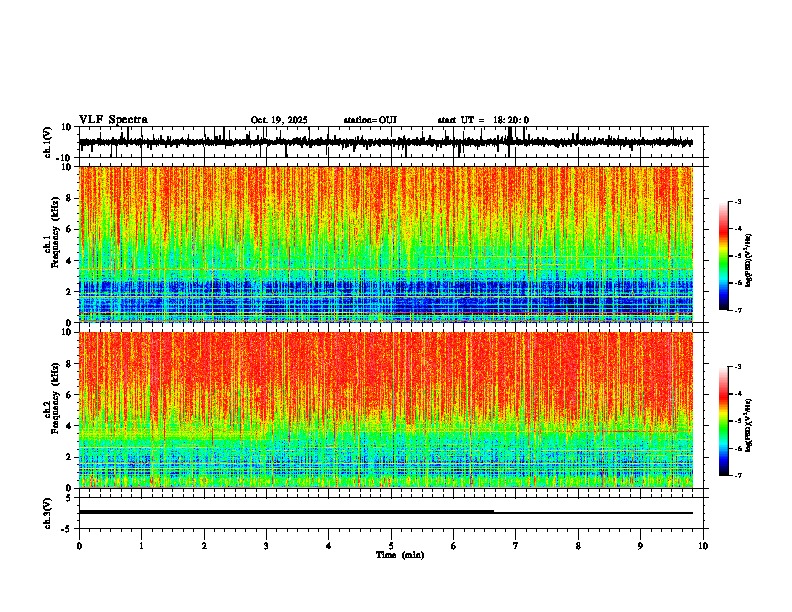Click time axis tick label "2"

tap(204, 546)
